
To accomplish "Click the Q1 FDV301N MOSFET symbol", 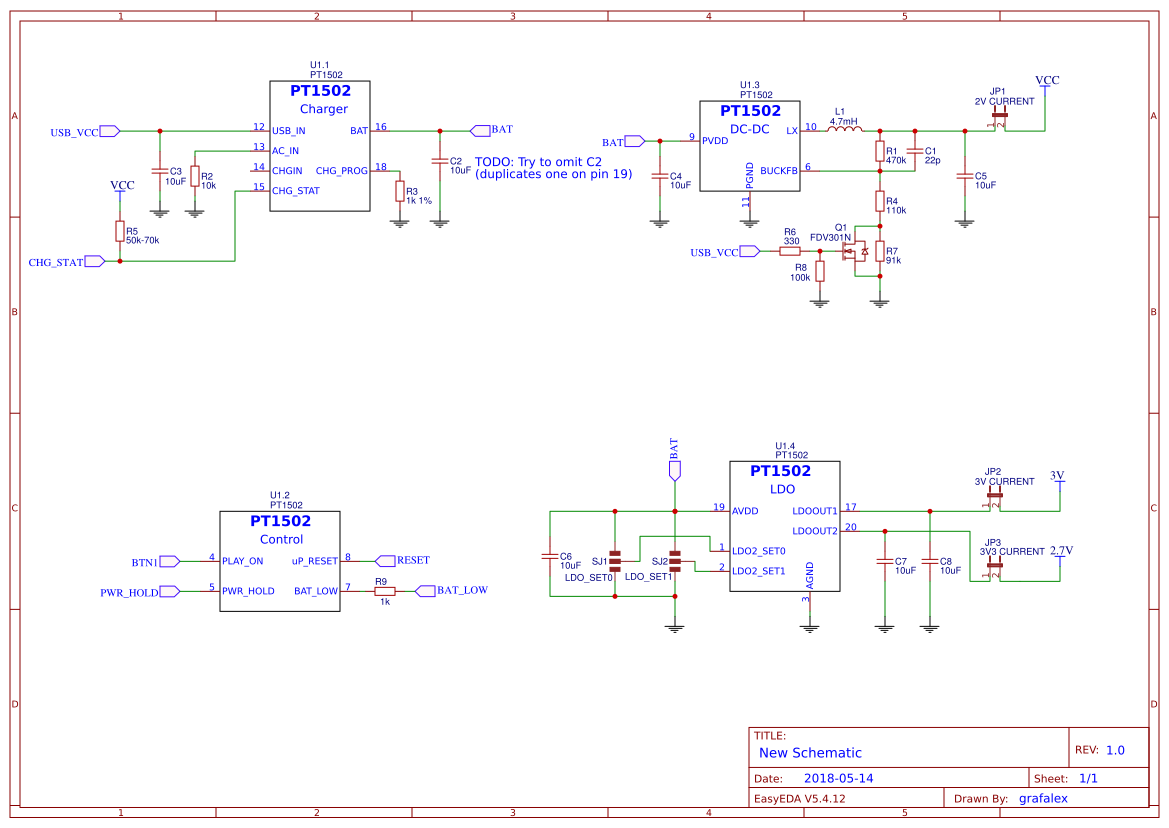I will (855, 251).
